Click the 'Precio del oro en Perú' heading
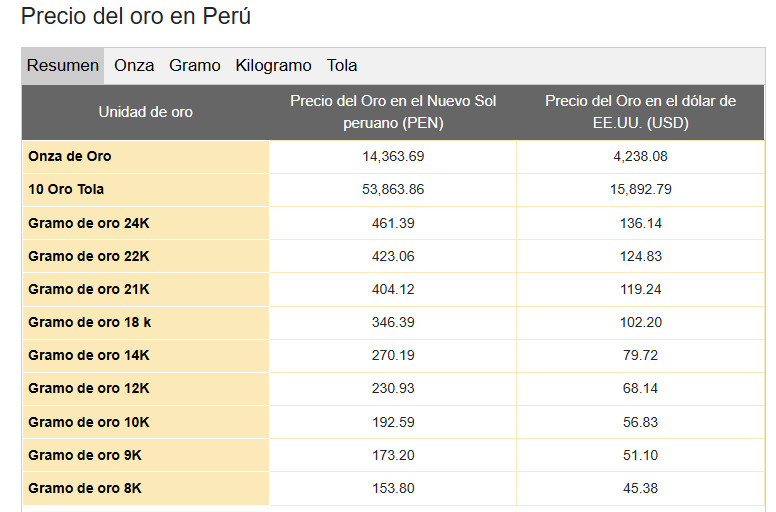776x512 pixels. click(x=136, y=17)
